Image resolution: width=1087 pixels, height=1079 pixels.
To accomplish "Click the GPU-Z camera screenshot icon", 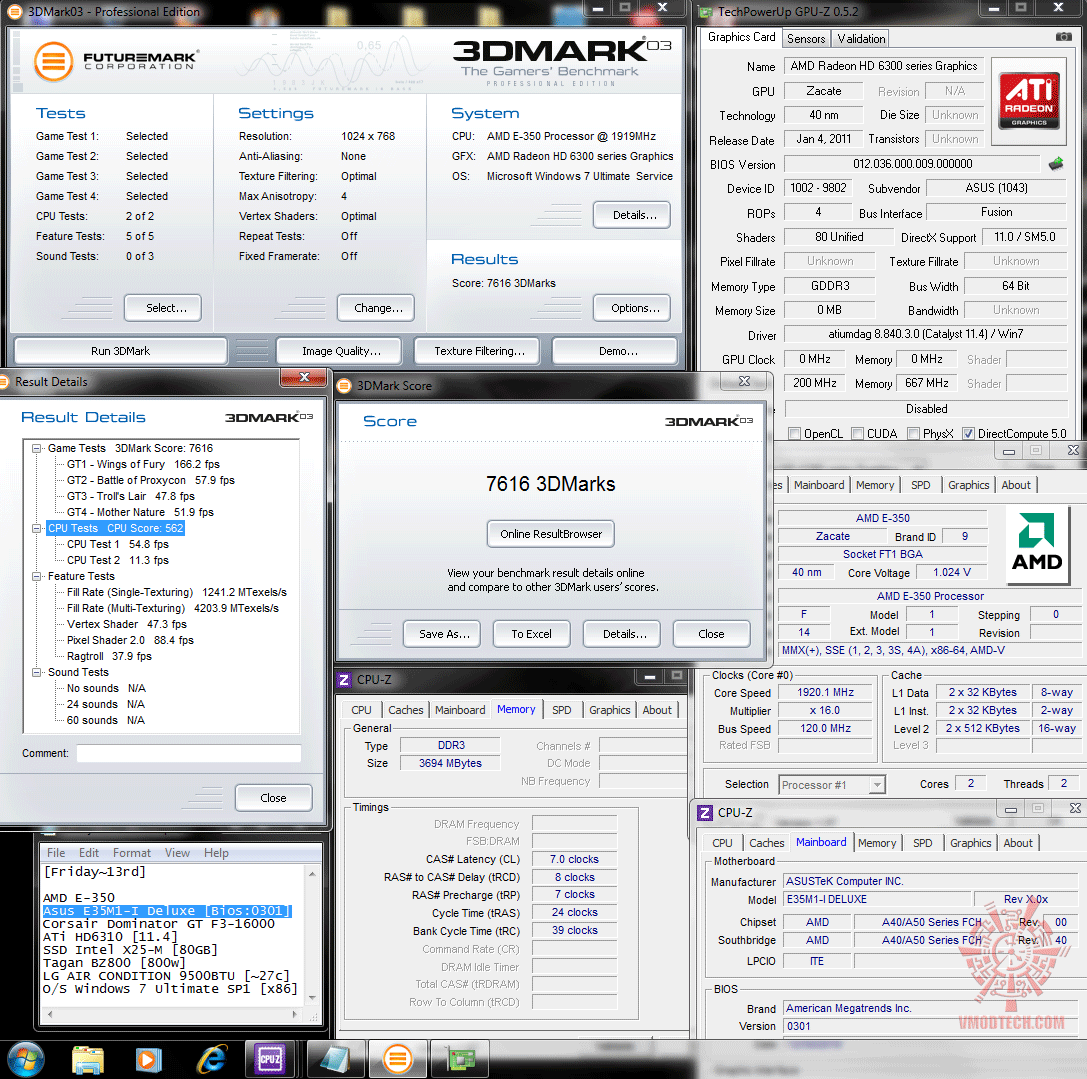I will (x=1063, y=37).
